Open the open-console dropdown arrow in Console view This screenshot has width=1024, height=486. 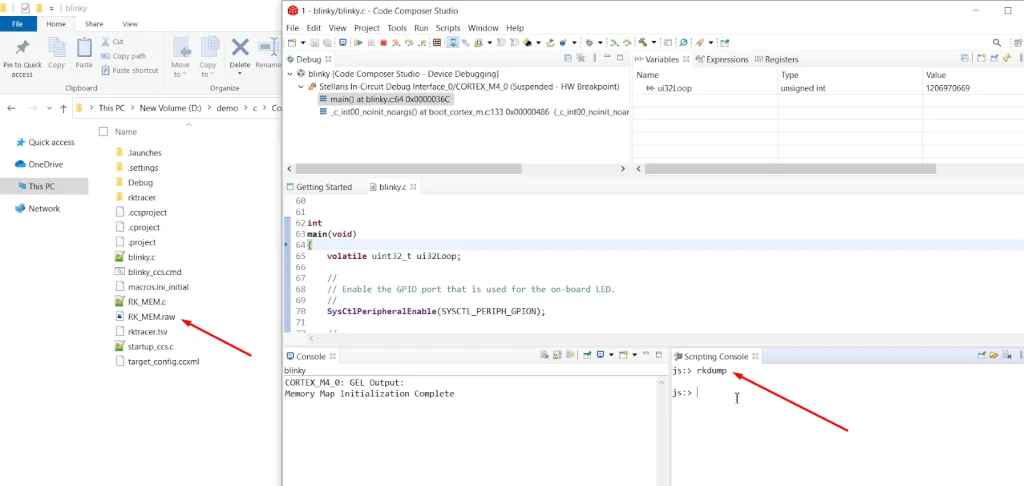click(635, 355)
